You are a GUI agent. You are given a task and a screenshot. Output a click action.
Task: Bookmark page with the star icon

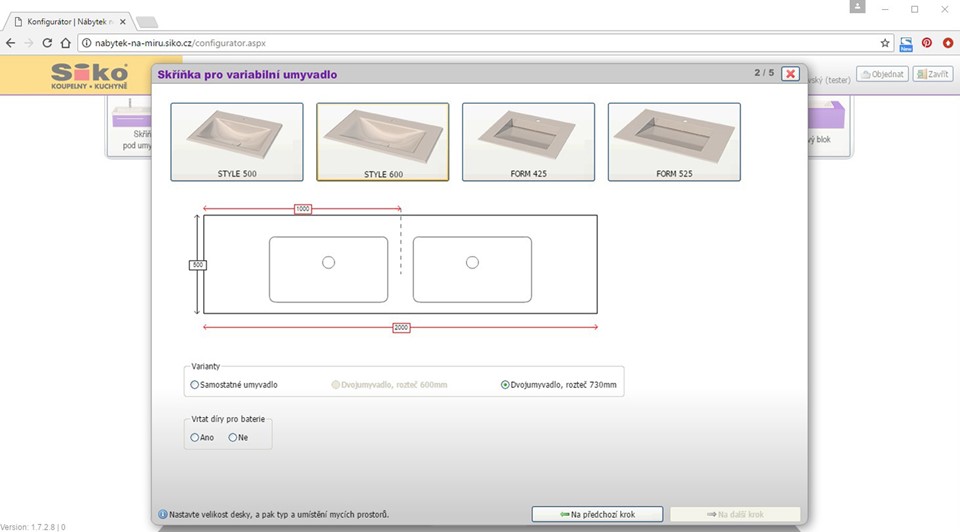click(x=885, y=43)
